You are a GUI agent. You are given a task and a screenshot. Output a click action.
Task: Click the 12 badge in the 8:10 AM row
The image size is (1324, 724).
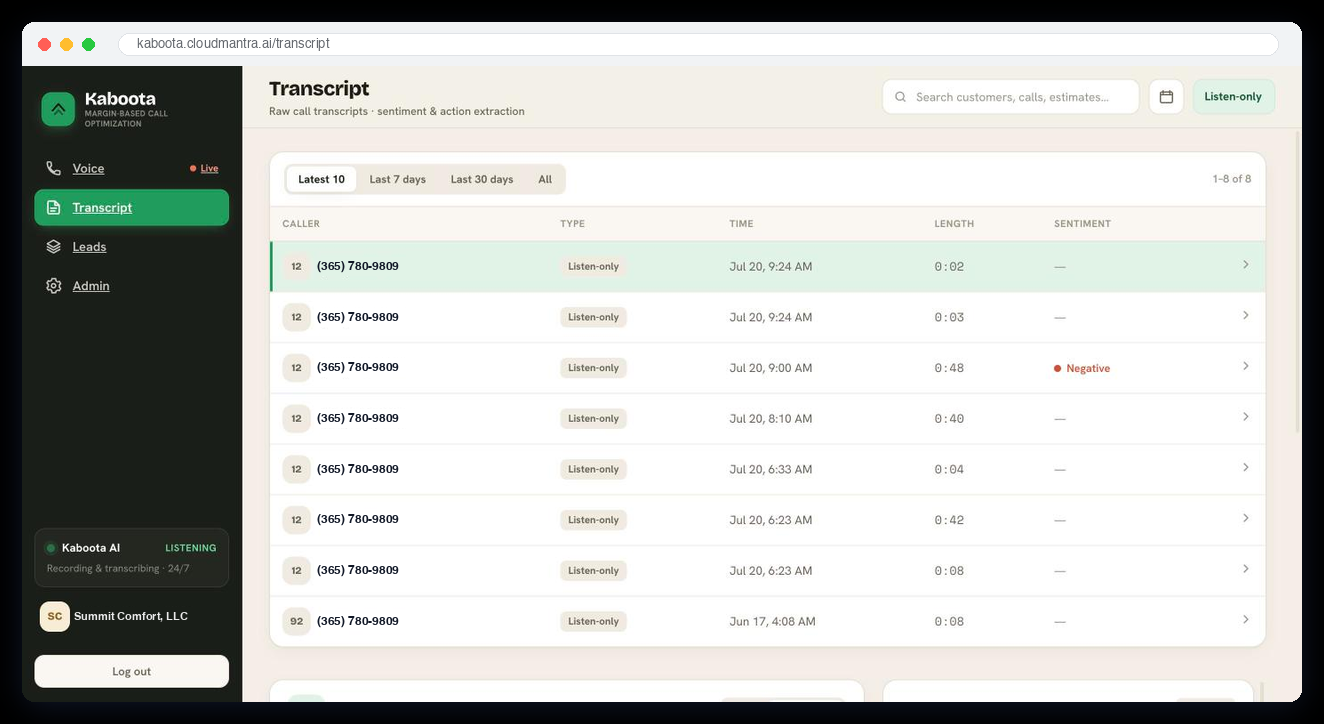click(296, 418)
